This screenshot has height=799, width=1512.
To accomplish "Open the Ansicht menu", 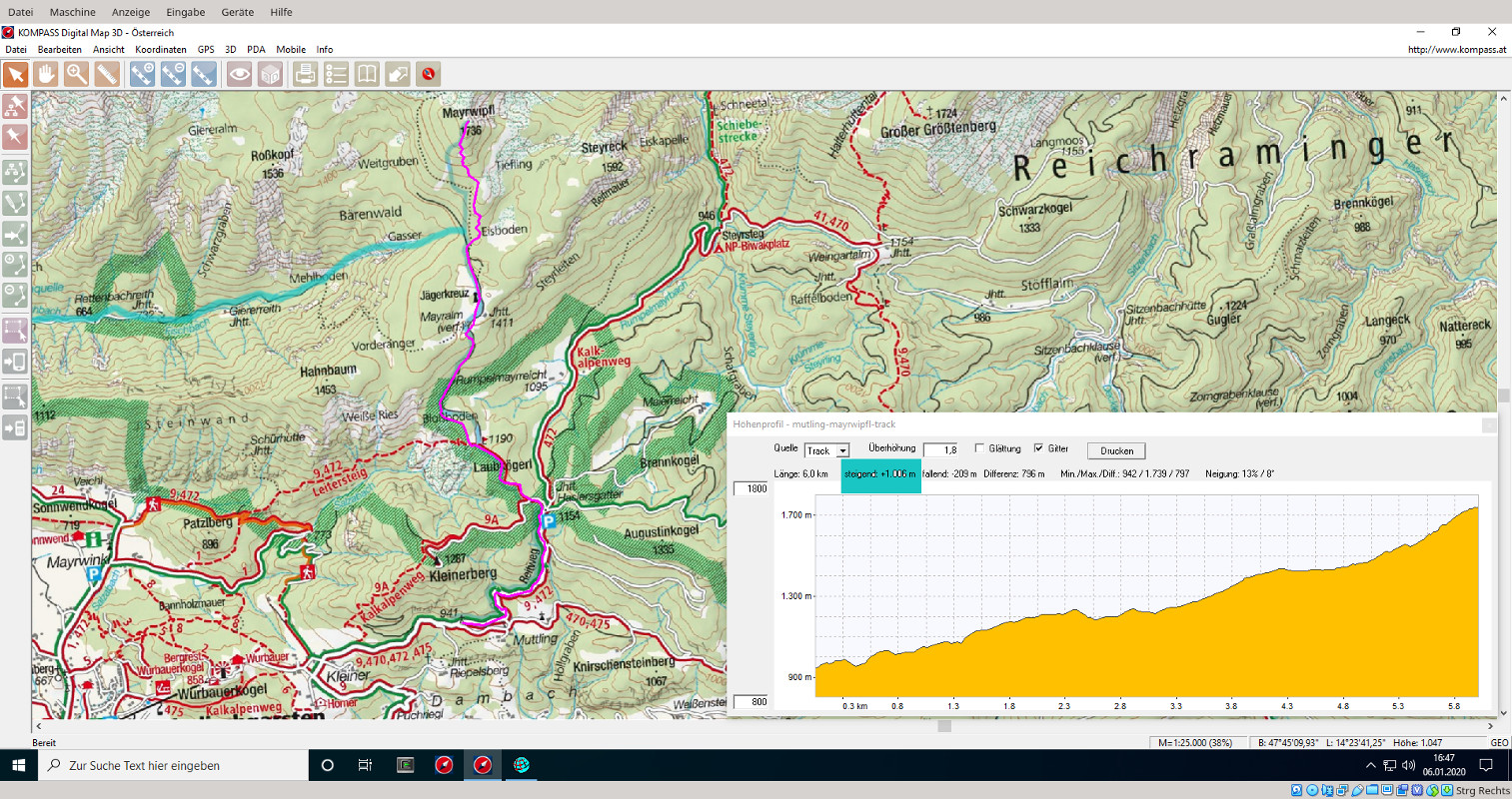I will (109, 49).
